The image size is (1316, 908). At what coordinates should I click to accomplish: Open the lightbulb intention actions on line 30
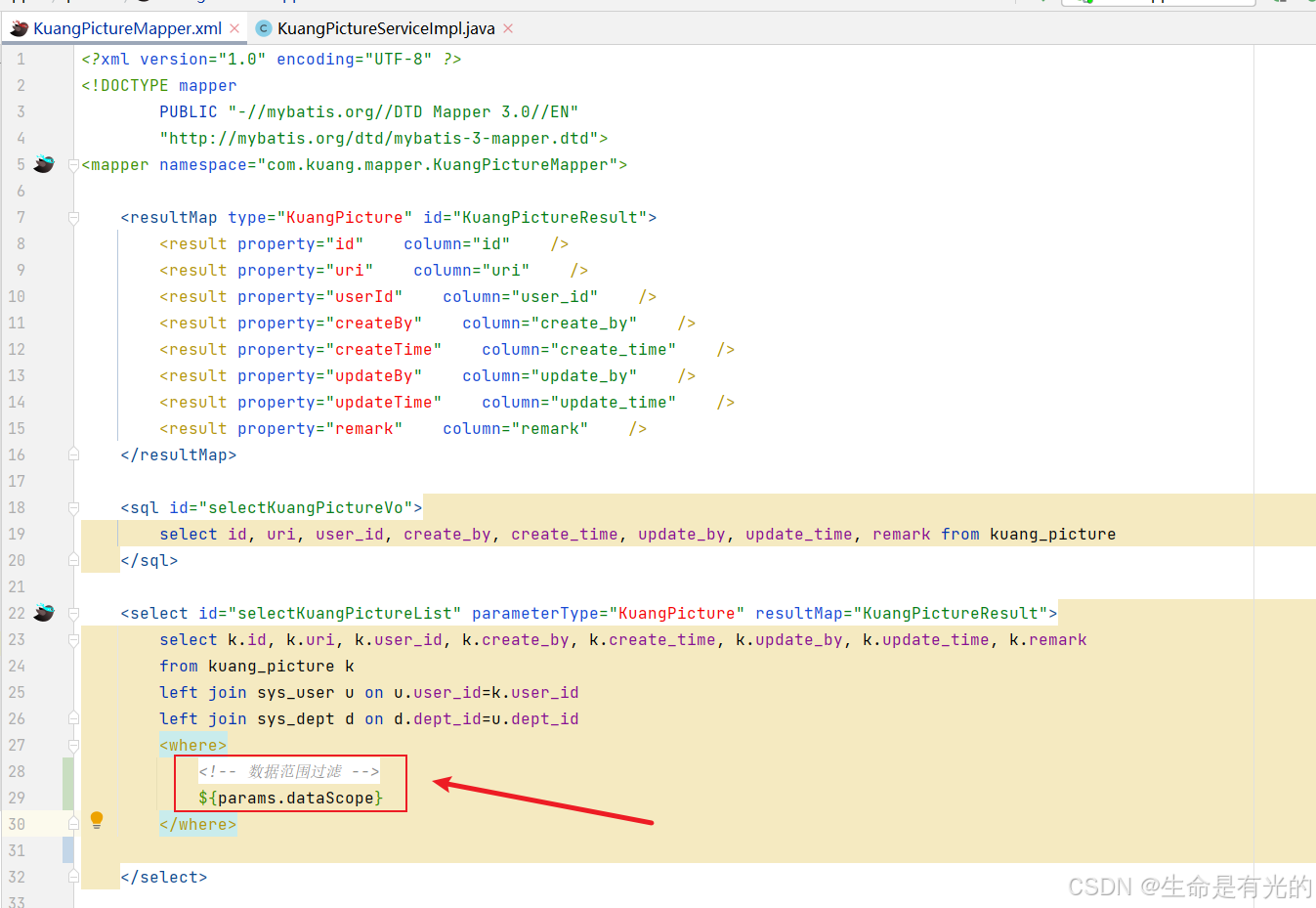point(97,820)
